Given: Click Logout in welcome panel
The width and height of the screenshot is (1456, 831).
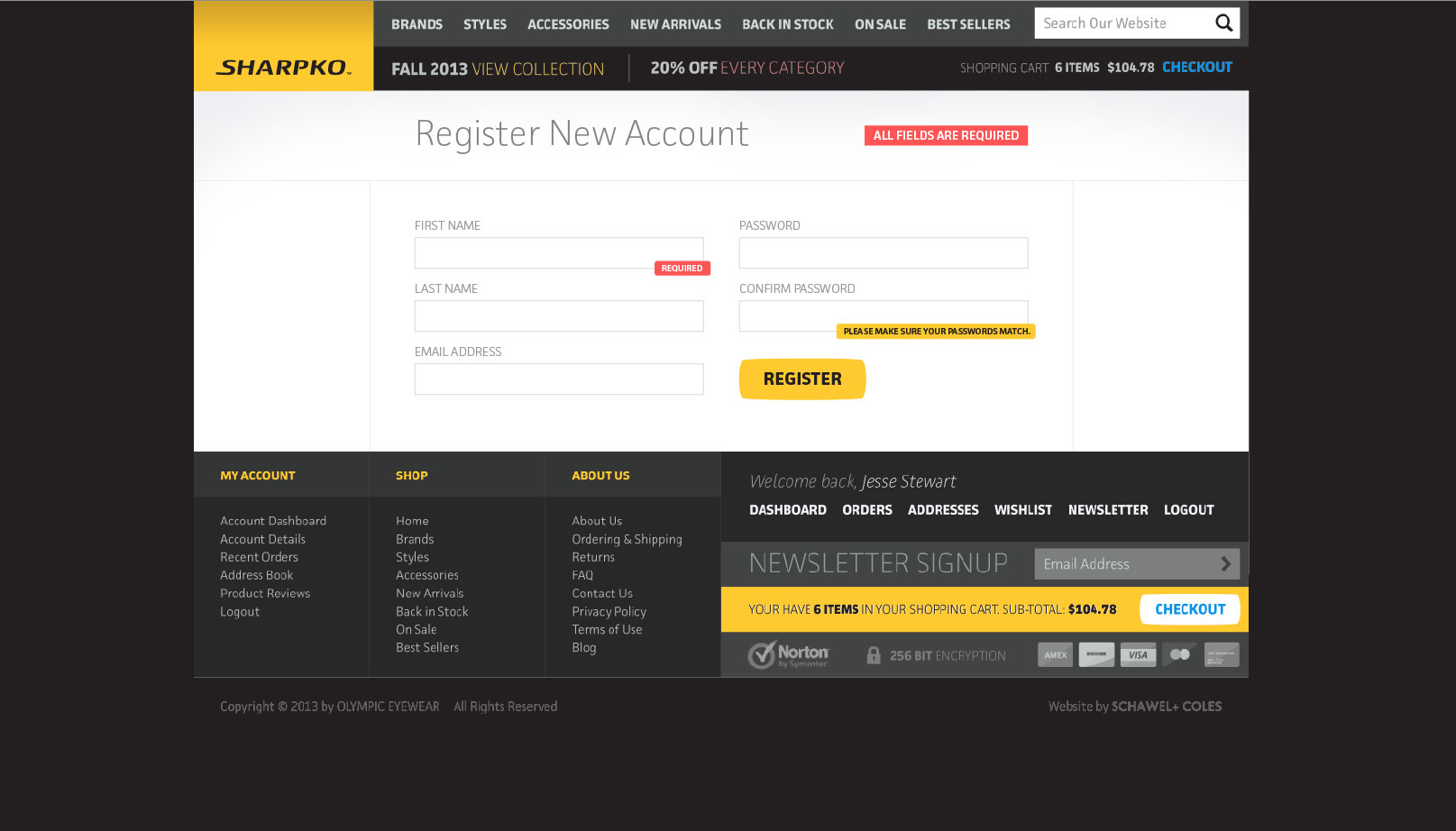Looking at the screenshot, I should pos(1189,510).
